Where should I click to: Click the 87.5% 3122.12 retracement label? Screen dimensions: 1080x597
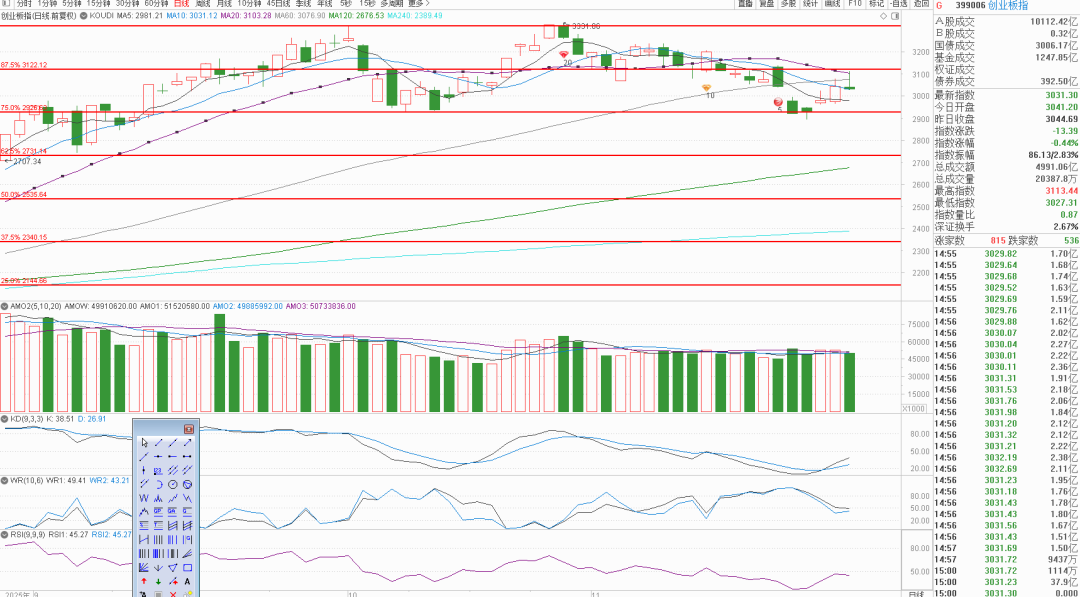coord(24,65)
